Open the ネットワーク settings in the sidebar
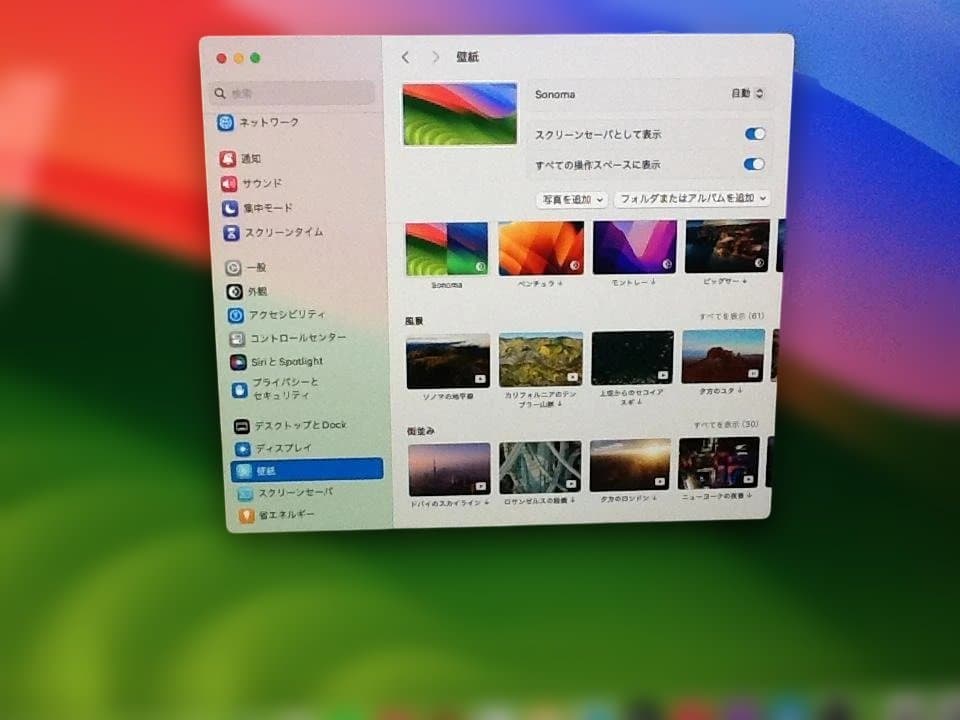The height and width of the screenshot is (720, 960). [268, 122]
